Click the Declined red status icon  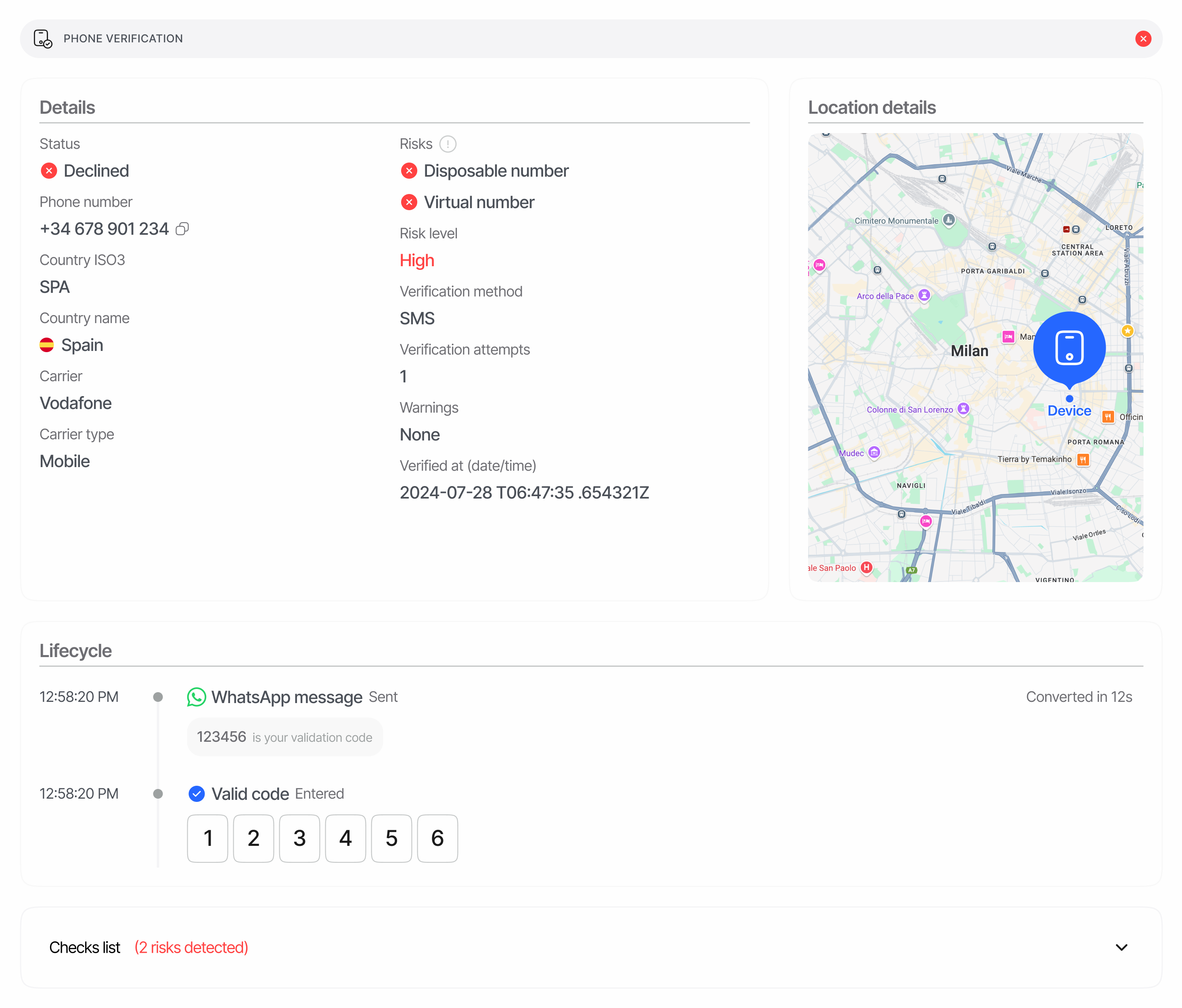click(49, 171)
